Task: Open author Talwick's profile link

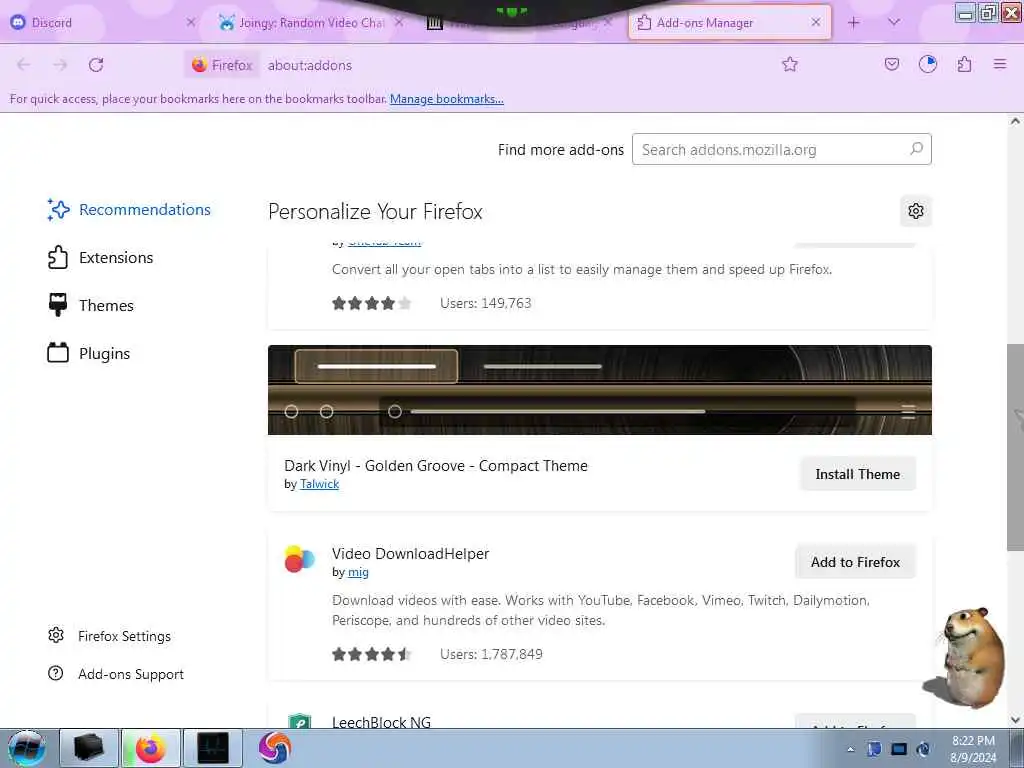Action: [x=319, y=484]
